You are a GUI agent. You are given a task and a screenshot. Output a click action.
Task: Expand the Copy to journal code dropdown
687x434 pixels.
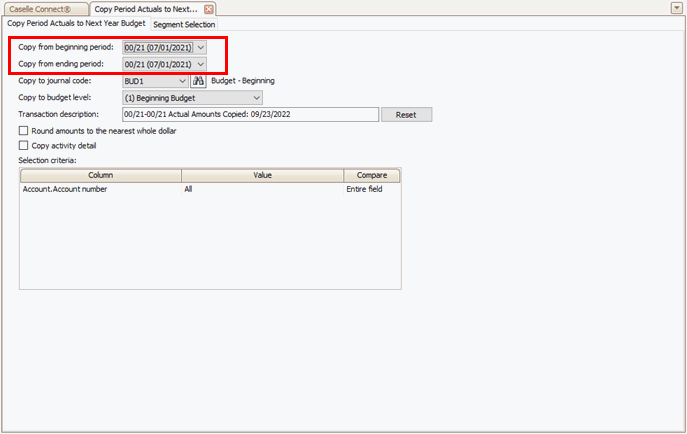(x=181, y=81)
